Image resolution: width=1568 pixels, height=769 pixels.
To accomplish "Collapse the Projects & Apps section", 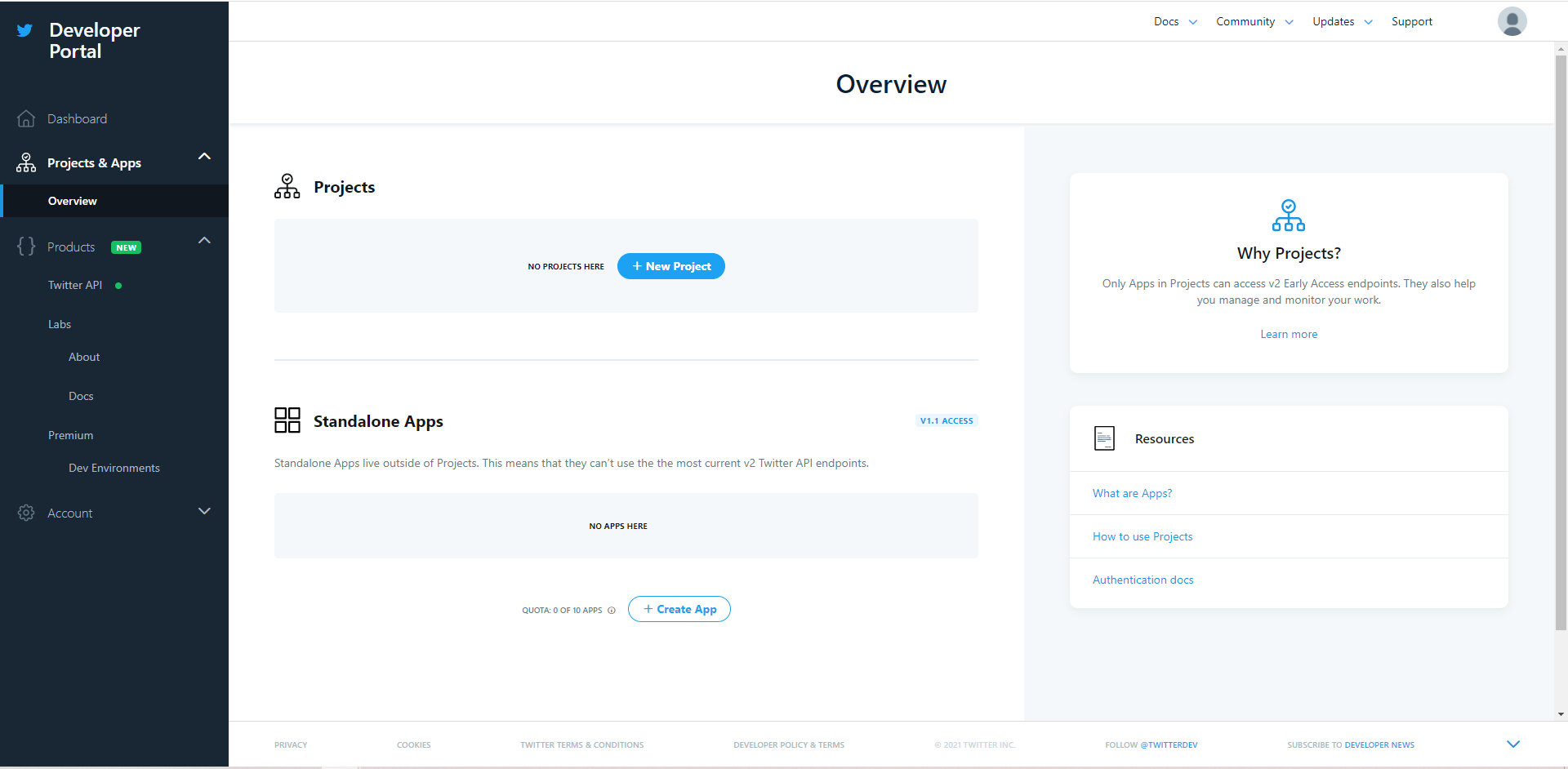I will (204, 157).
